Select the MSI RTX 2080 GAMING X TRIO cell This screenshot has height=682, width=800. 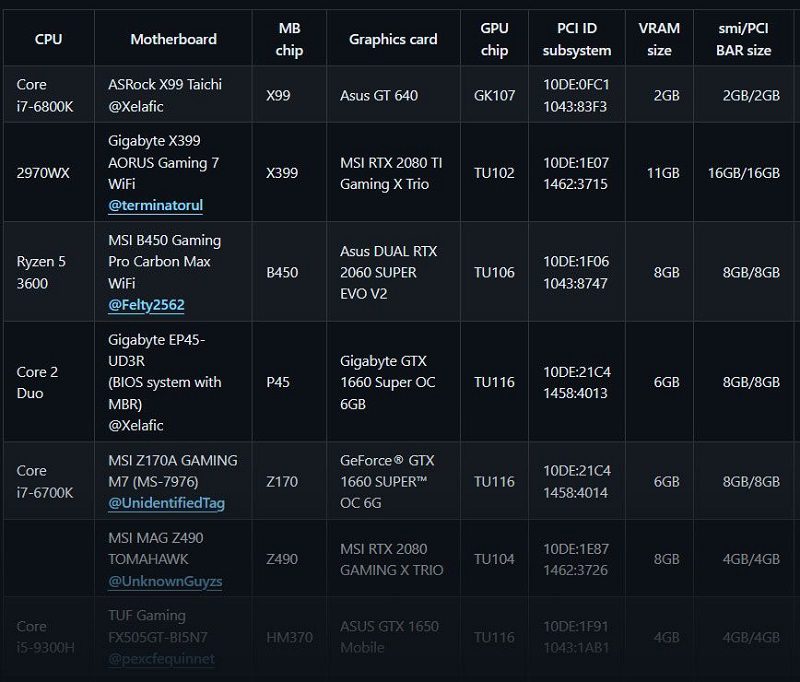tap(393, 559)
